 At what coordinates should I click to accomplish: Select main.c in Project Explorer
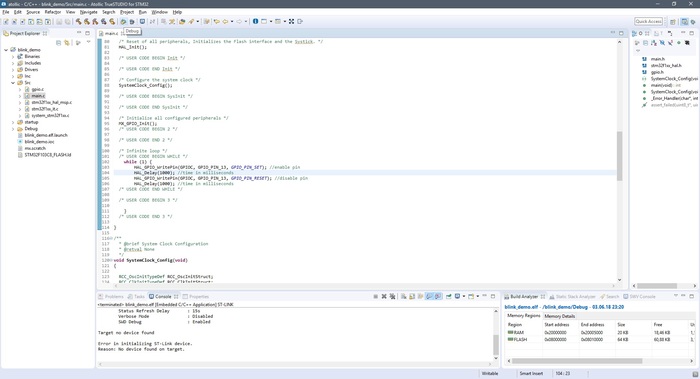click(x=38, y=96)
